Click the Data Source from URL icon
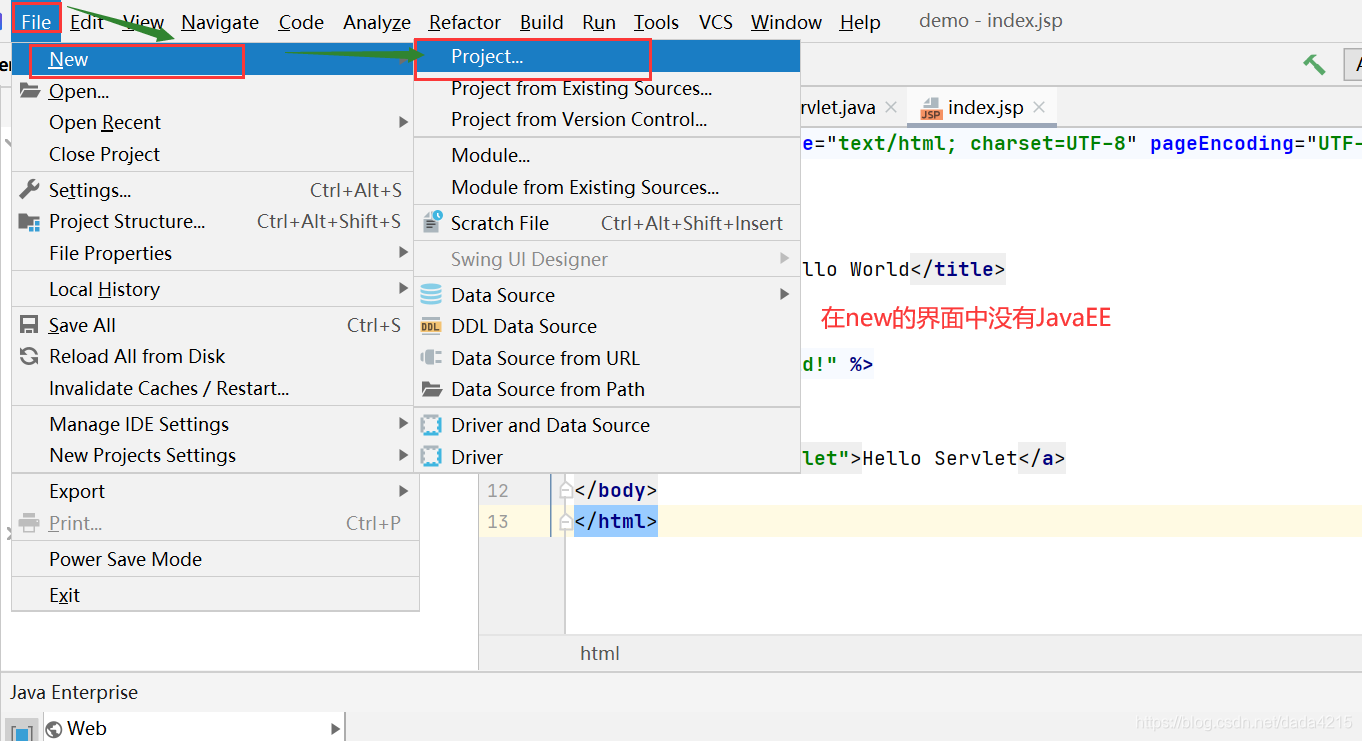This screenshot has height=741, width=1362. point(431,358)
